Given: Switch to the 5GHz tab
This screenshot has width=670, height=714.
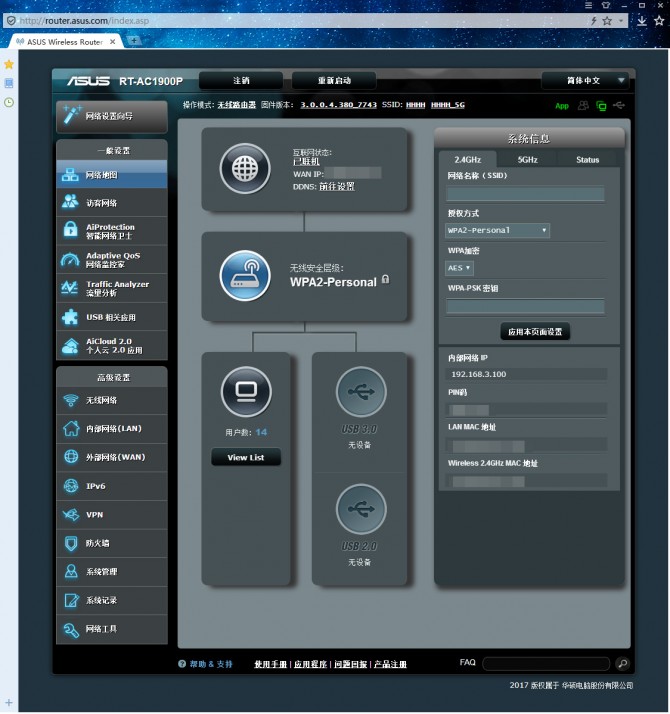Looking at the screenshot, I should click(x=527, y=160).
